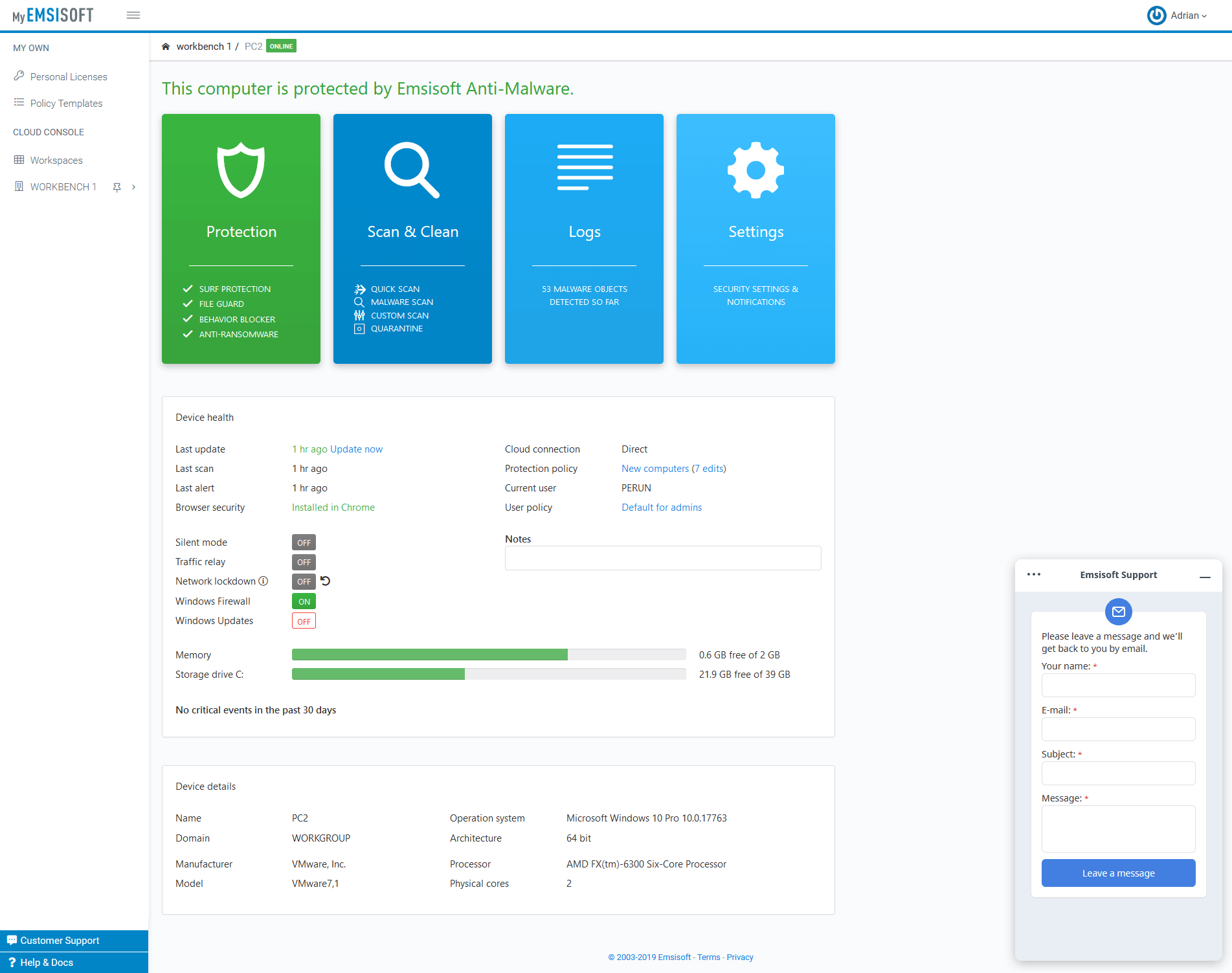The width and height of the screenshot is (1232, 973).
Task: Click the support envelope icon
Action: 1118,611
